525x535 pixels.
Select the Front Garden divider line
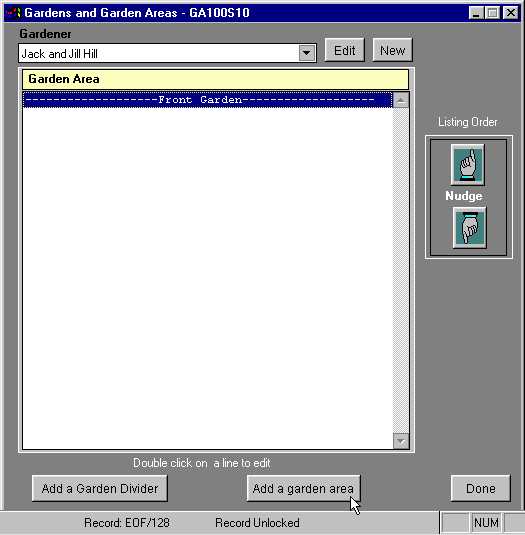coord(207,100)
